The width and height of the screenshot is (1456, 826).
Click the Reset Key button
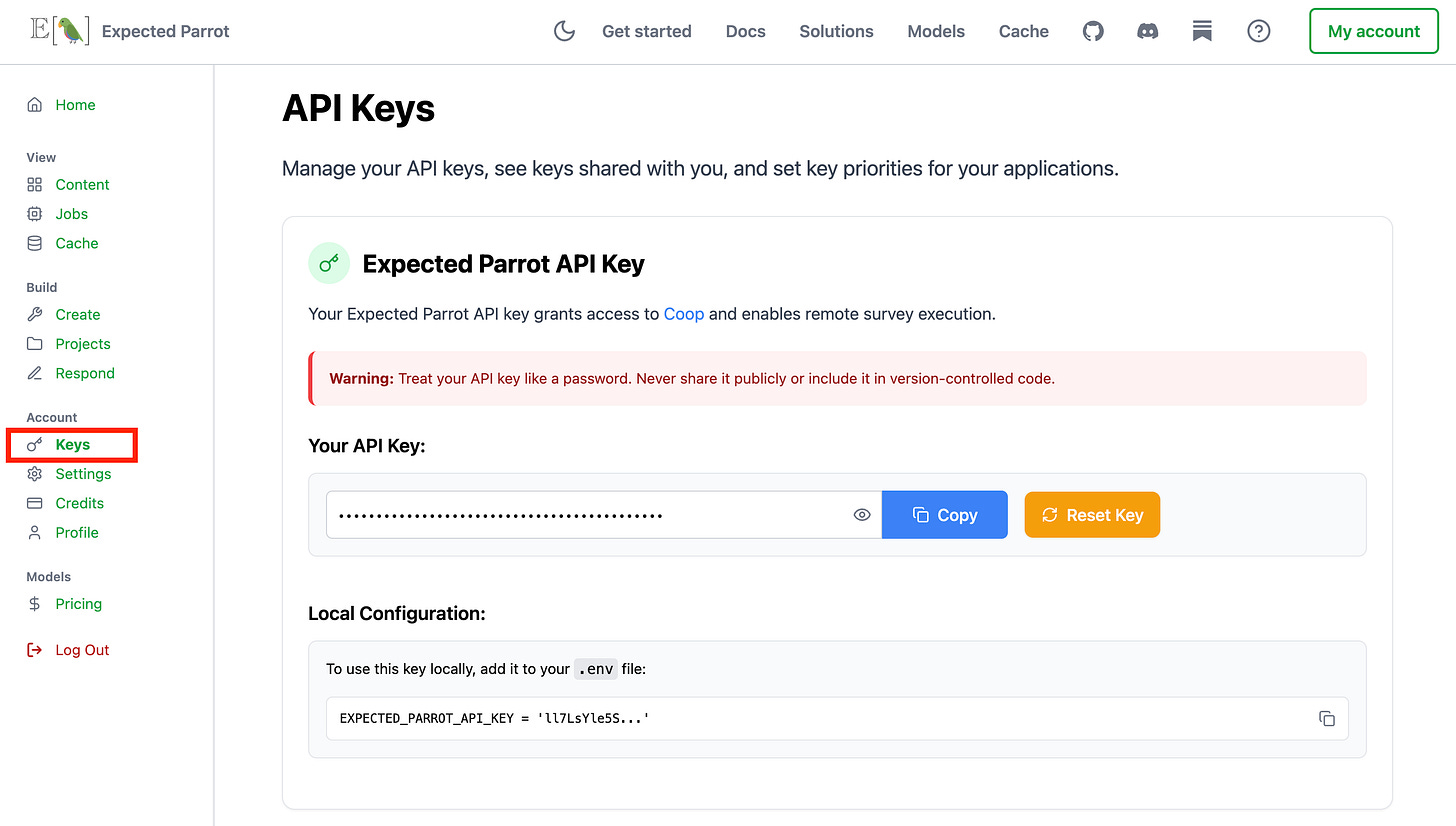1092,515
